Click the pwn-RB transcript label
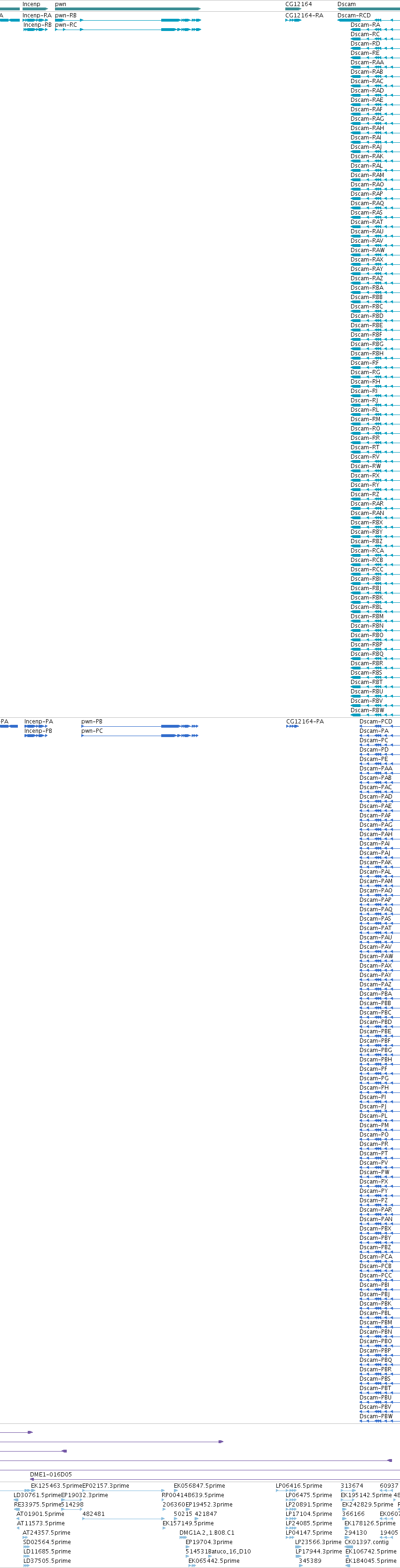The width and height of the screenshot is (400, 1568). 66,15
